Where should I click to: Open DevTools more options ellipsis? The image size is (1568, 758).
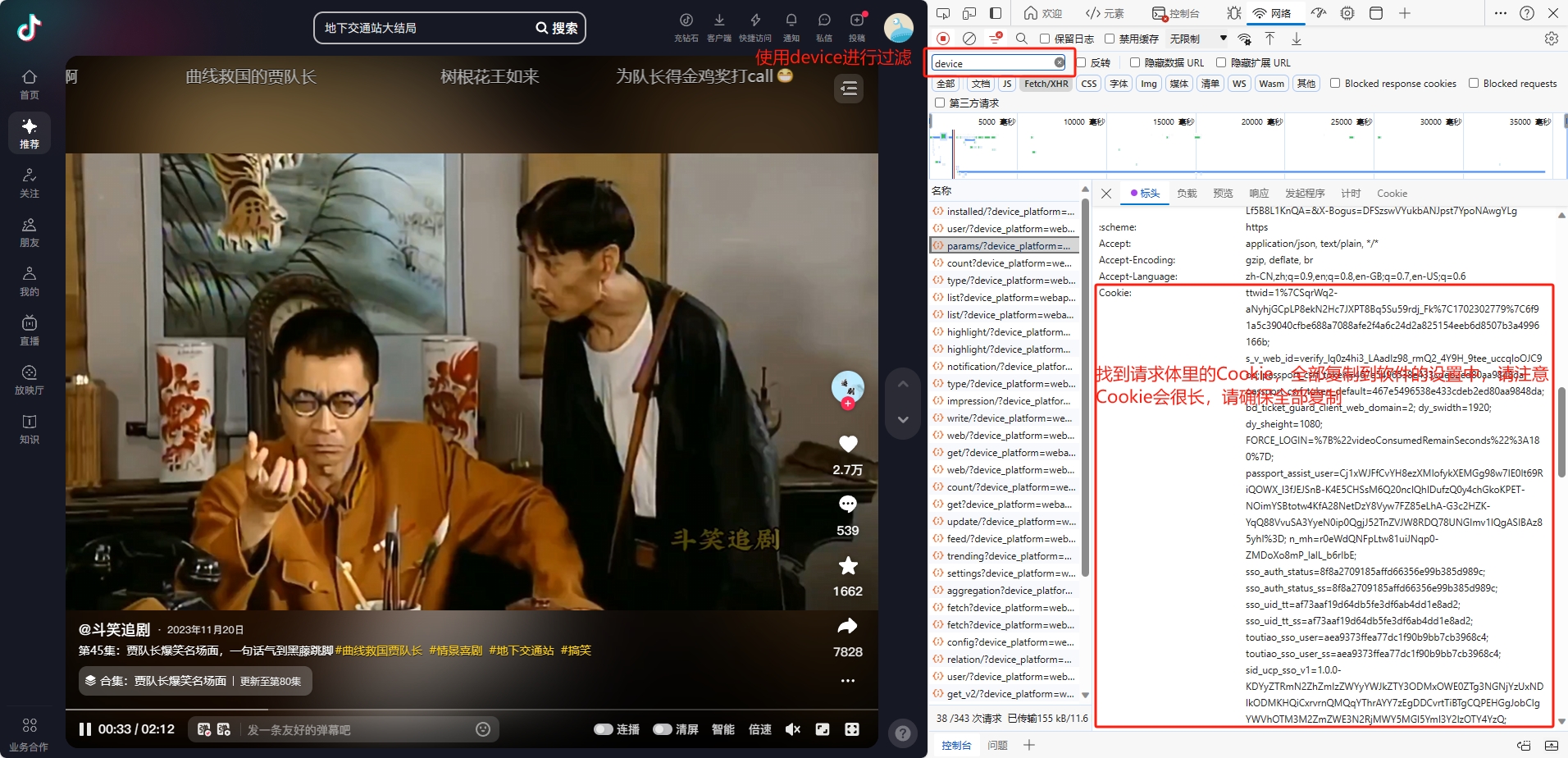pos(1500,13)
